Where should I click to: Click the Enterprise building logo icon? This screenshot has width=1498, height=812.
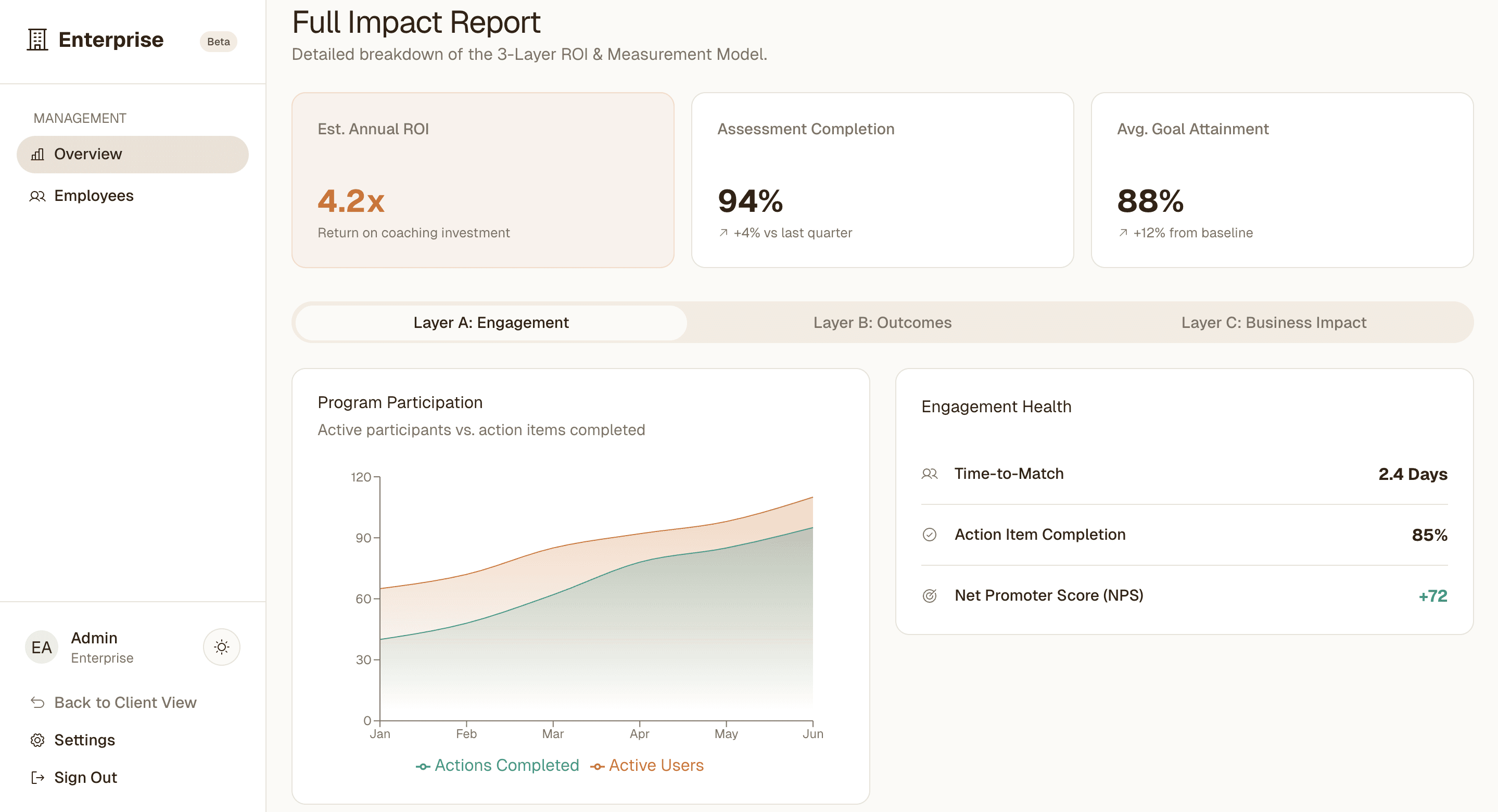coord(37,40)
